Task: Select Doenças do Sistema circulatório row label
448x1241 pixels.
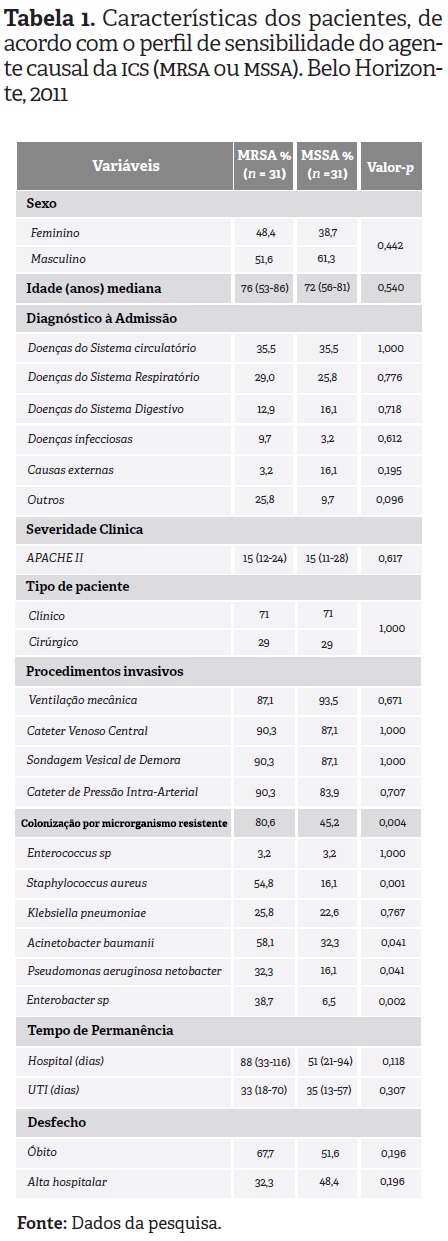Action: [x=112, y=348]
